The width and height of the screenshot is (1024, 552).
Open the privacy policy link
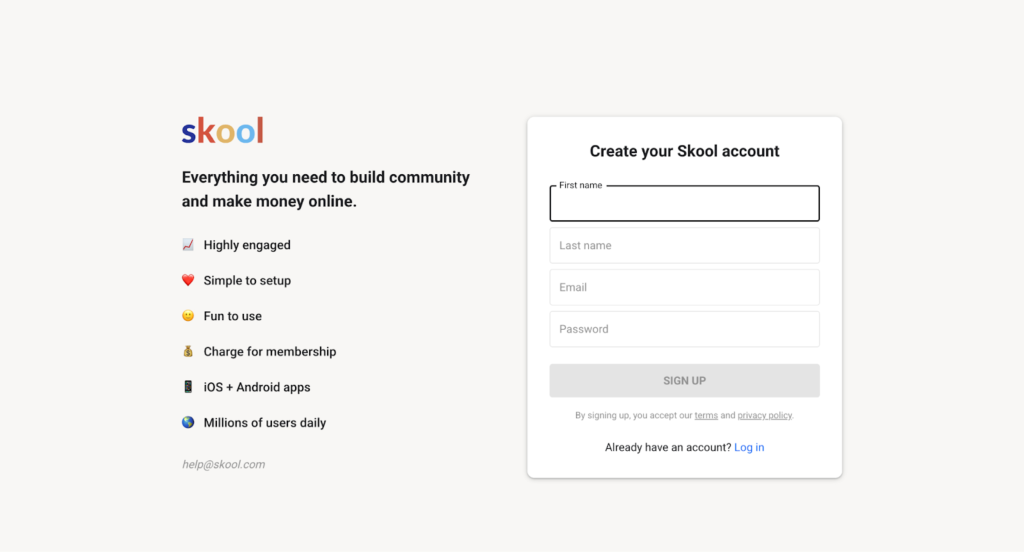[x=764, y=415]
